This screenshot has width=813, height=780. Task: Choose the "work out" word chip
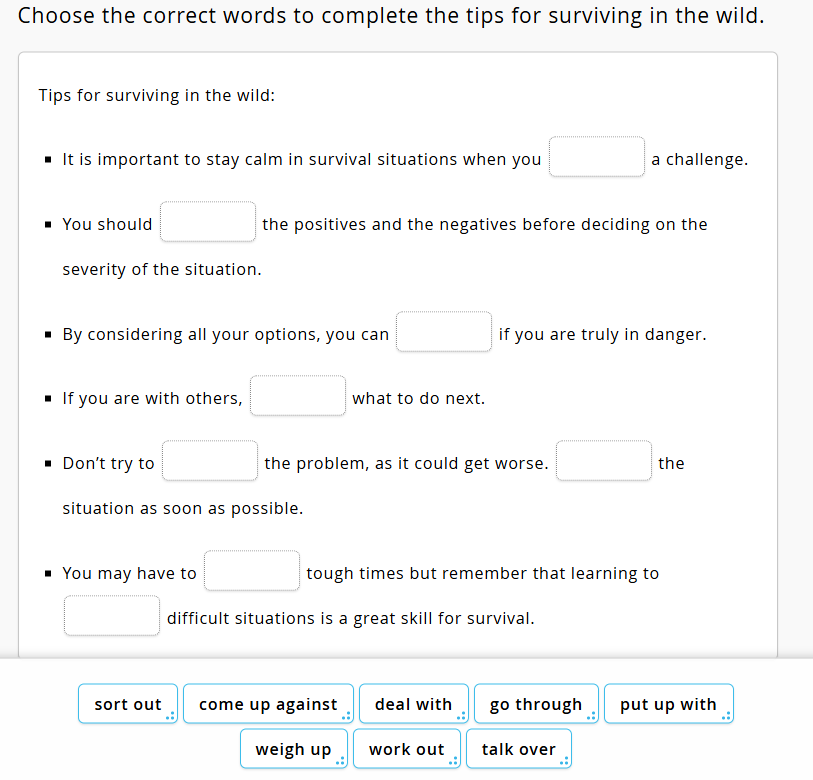tap(406, 749)
